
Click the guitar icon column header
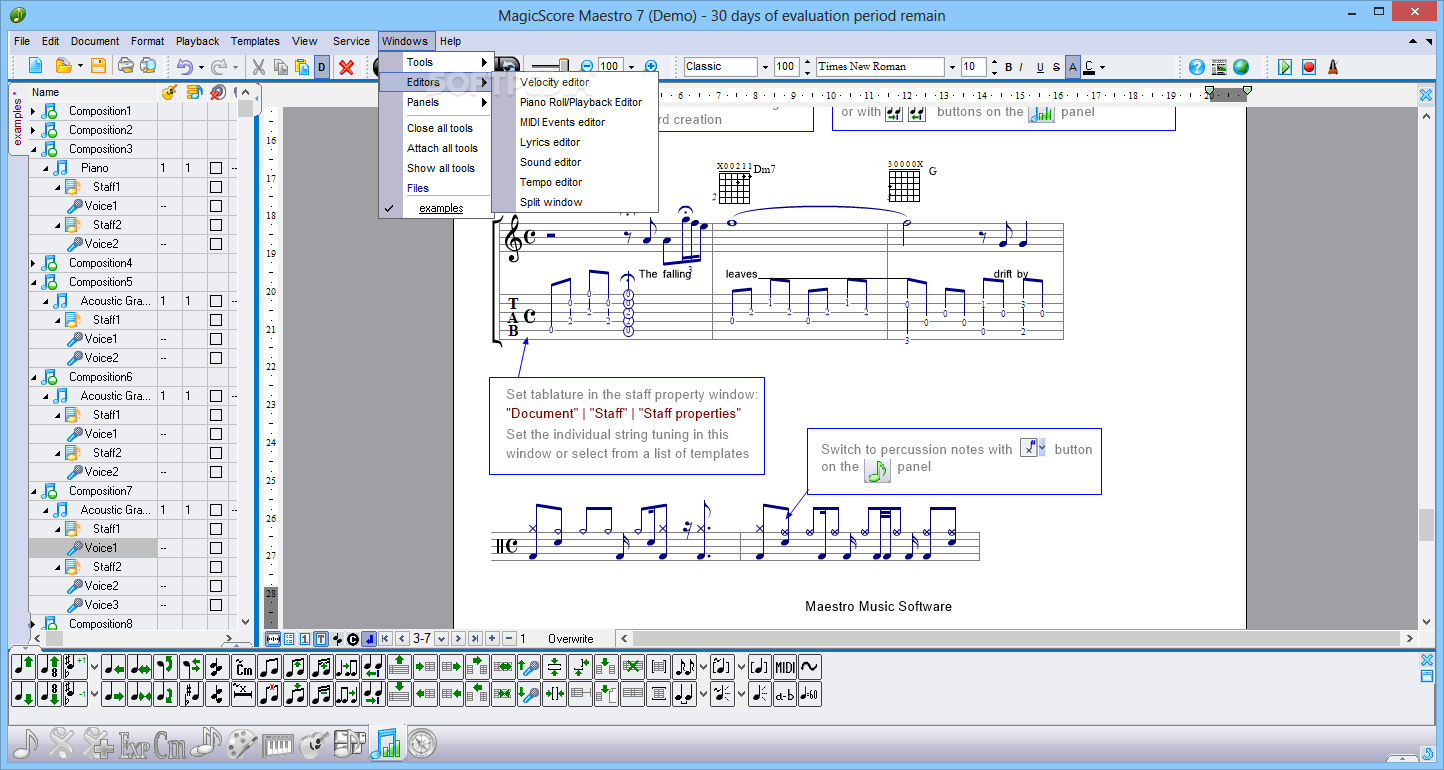click(170, 92)
